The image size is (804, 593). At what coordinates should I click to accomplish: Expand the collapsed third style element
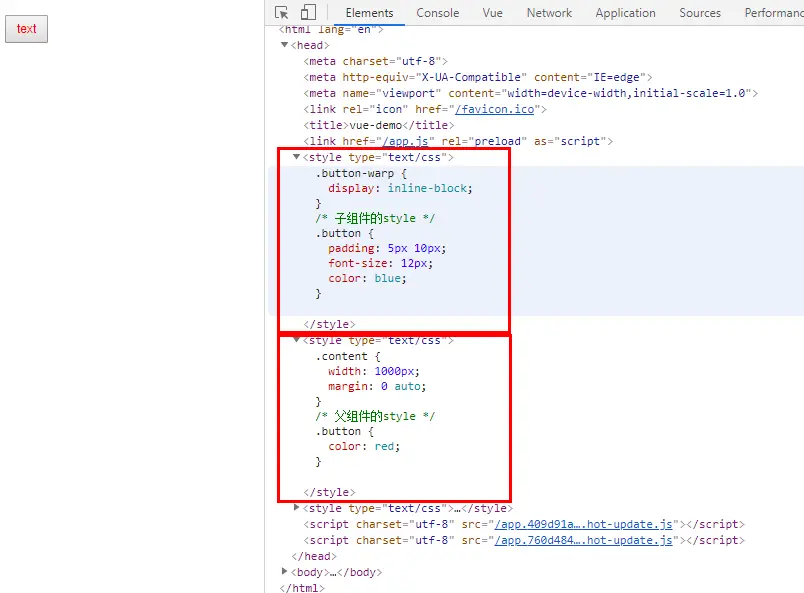(296, 508)
